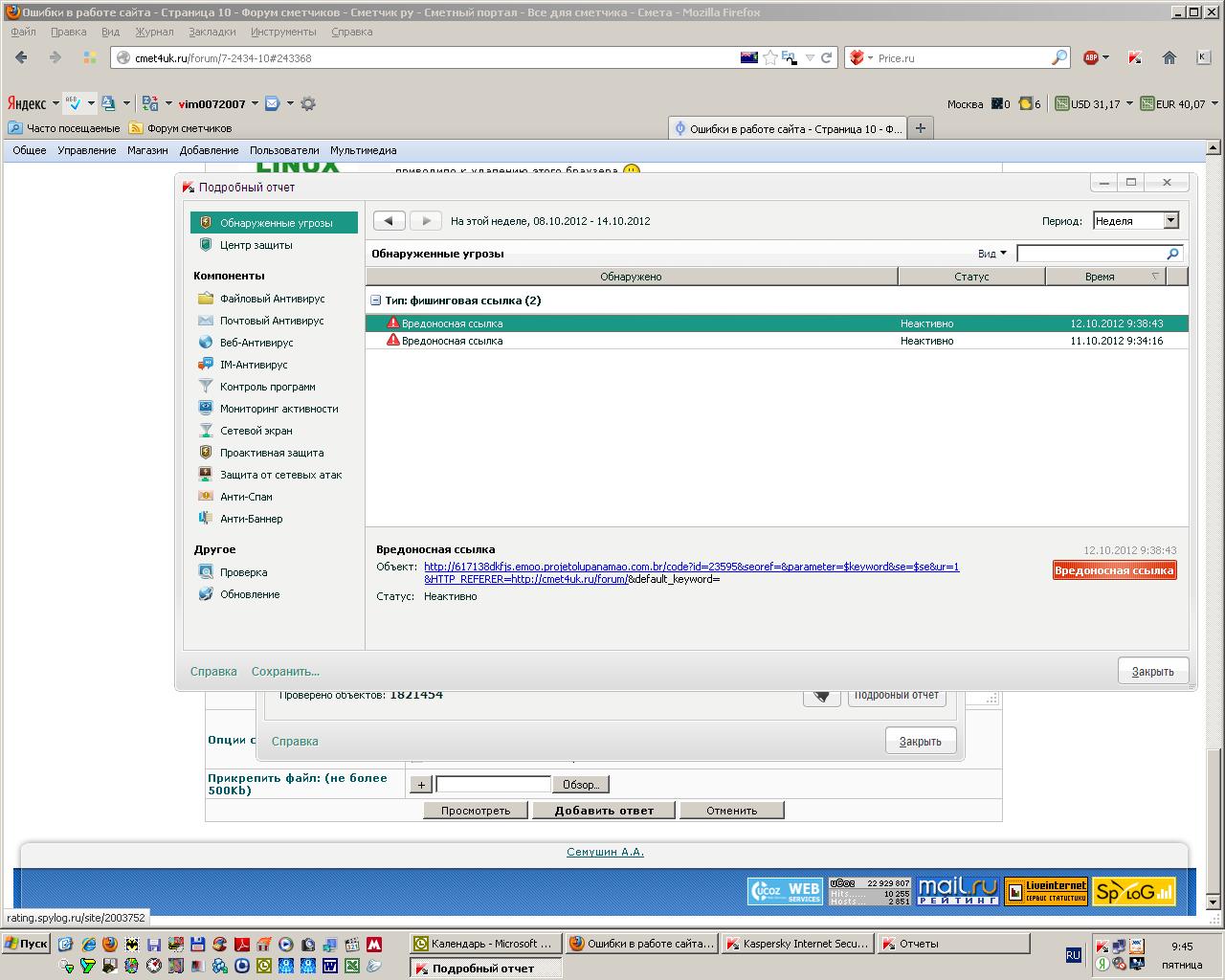Image resolution: width=1225 pixels, height=980 pixels.
Task: Open Вид view dropdown
Action: click(x=992, y=254)
